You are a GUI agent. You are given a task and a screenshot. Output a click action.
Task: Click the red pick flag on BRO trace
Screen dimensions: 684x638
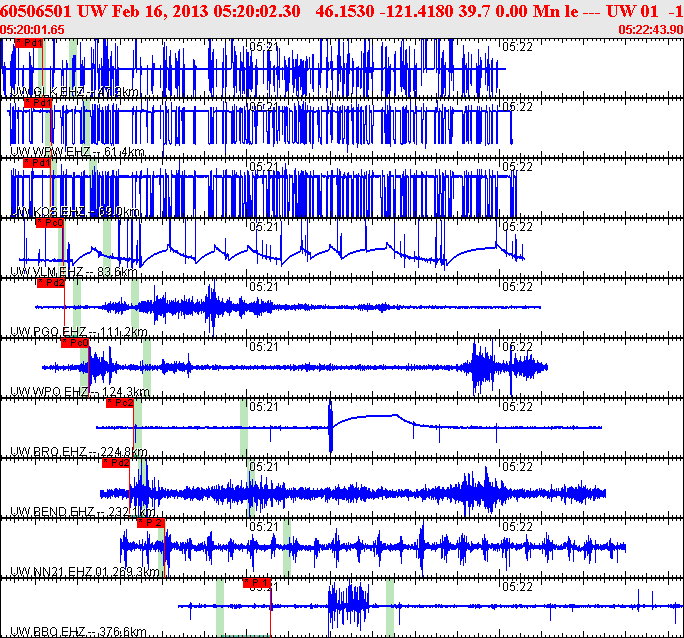119,403
